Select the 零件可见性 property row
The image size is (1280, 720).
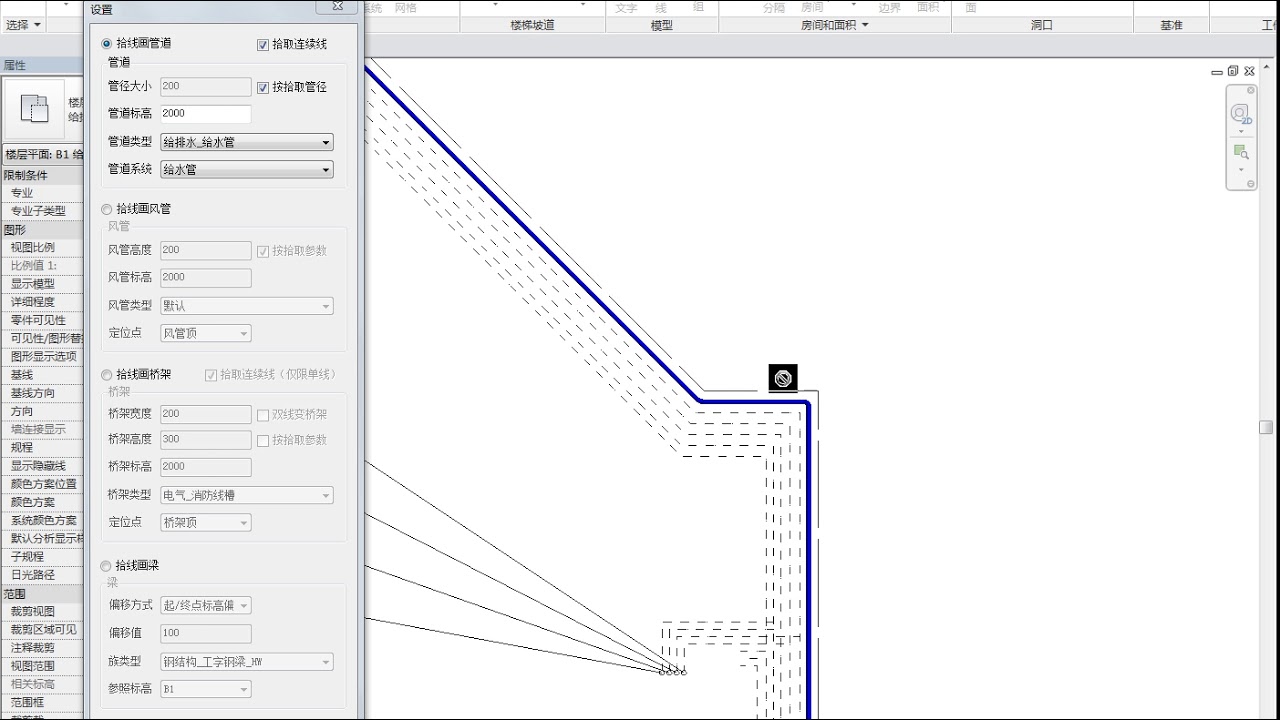[43, 320]
